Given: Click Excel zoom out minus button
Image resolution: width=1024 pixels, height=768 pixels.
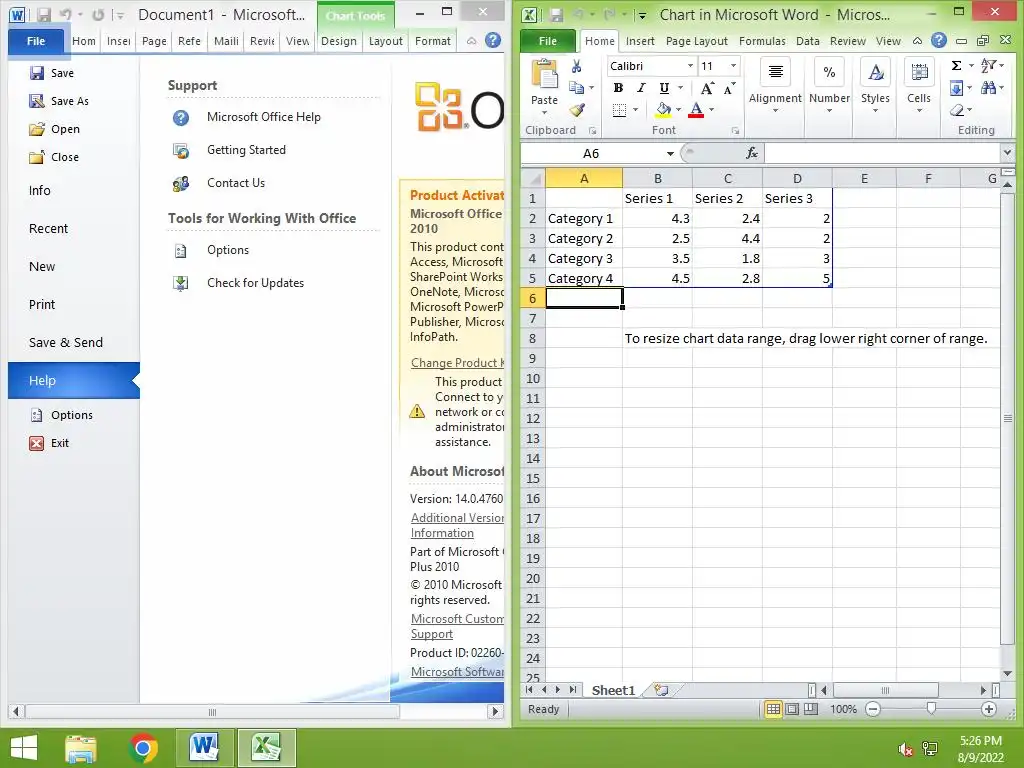Looking at the screenshot, I should point(872,709).
